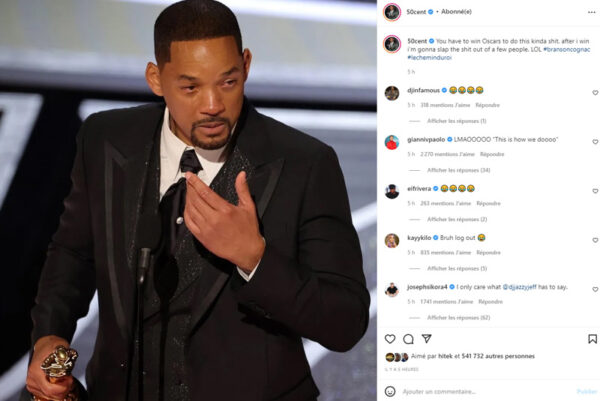
Task: Reply to kayykilo's comment via Répondre
Action: pos(488,253)
